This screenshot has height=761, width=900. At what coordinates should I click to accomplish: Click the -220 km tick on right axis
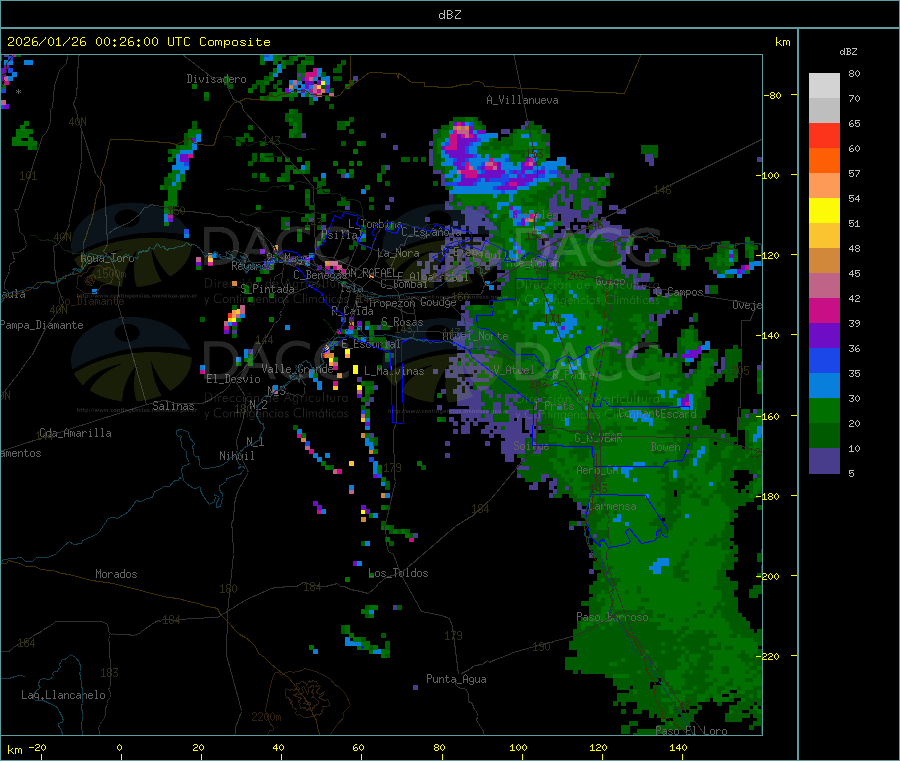pos(770,657)
